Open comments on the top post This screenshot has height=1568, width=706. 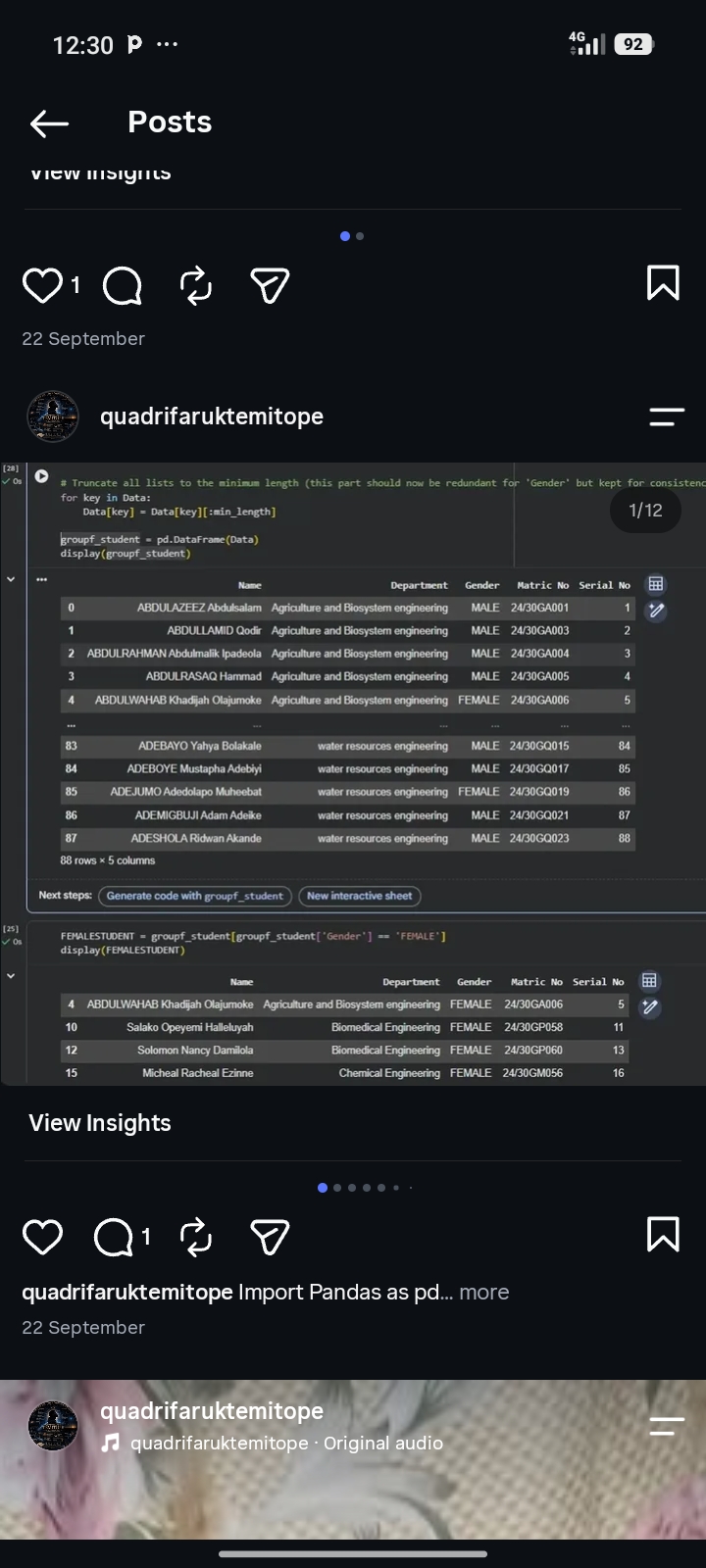pos(123,285)
